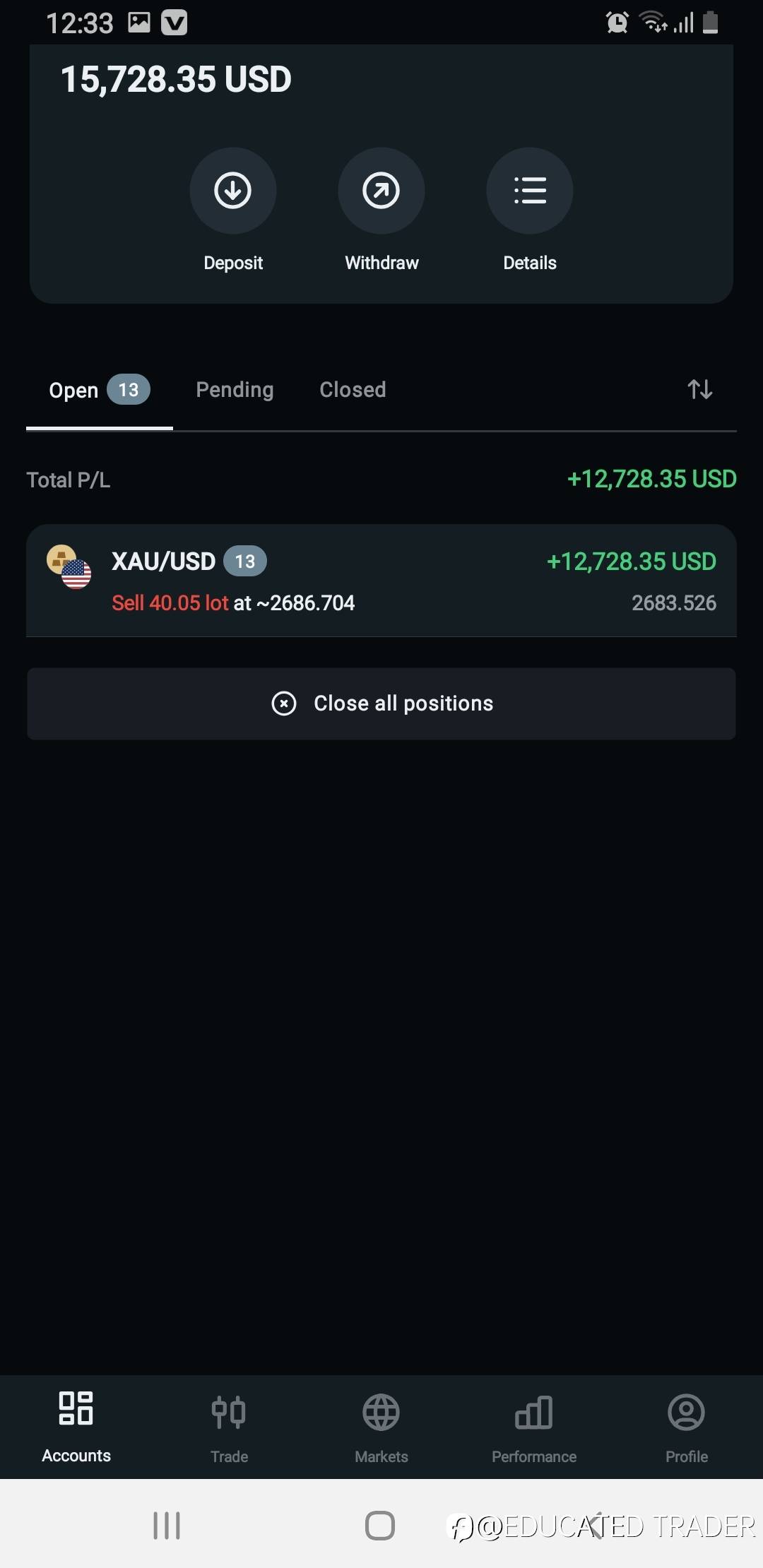Tap the Withdraw arrow icon
Viewport: 763px width, 1568px height.
(x=381, y=191)
